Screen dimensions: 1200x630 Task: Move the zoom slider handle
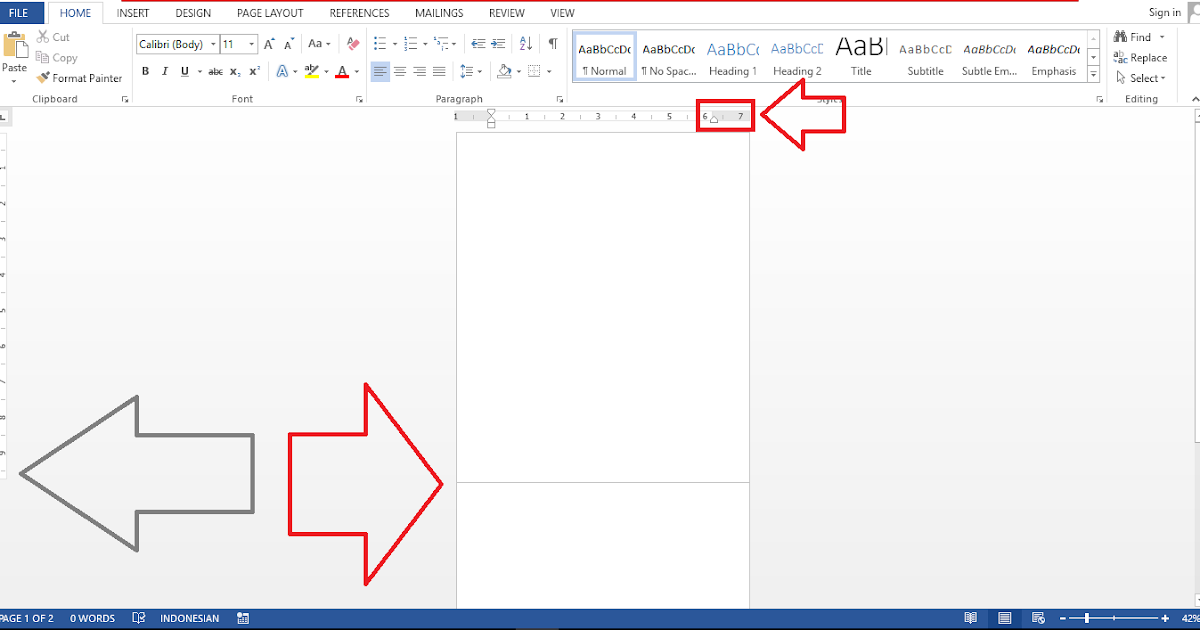(1086, 619)
